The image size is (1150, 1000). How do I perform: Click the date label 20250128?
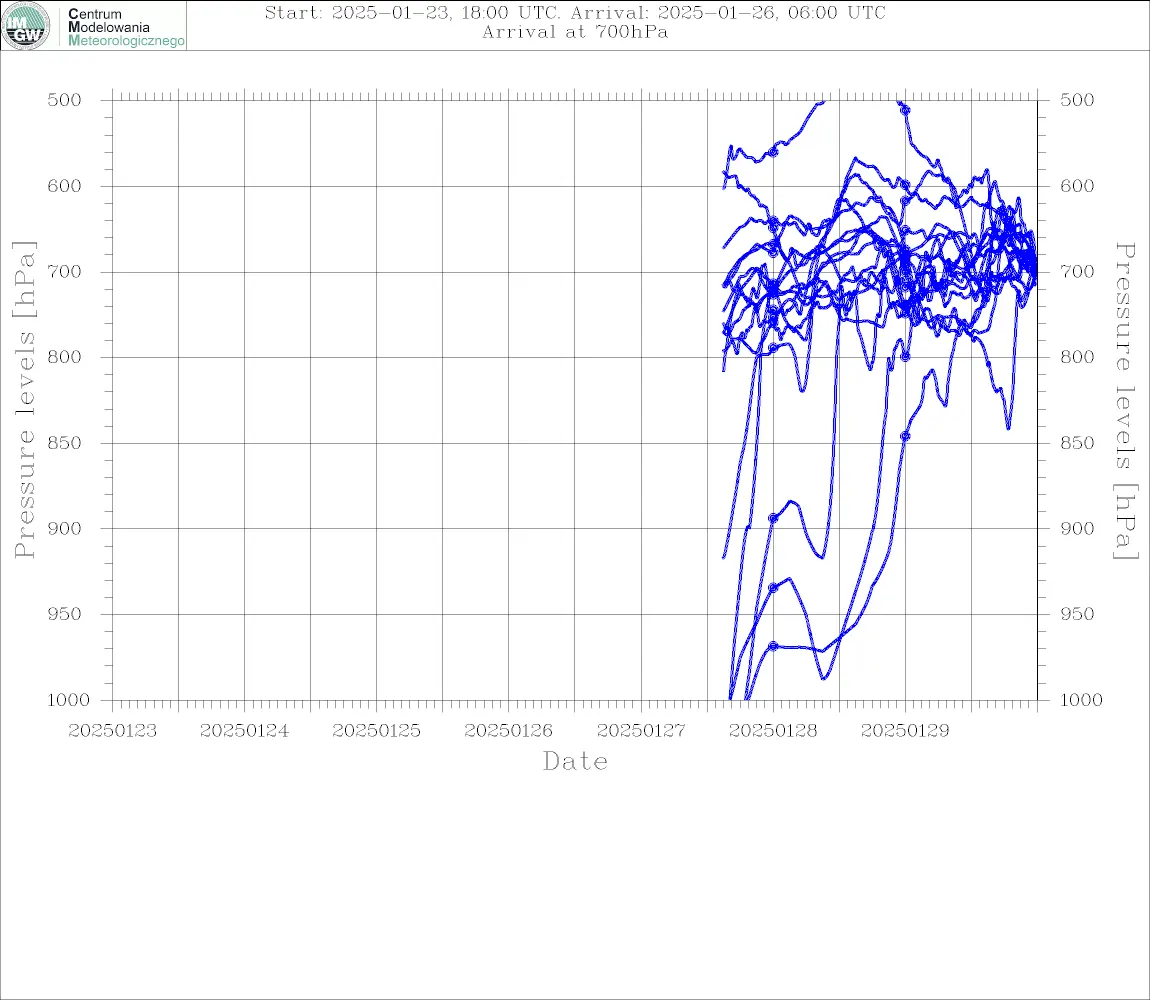point(773,731)
